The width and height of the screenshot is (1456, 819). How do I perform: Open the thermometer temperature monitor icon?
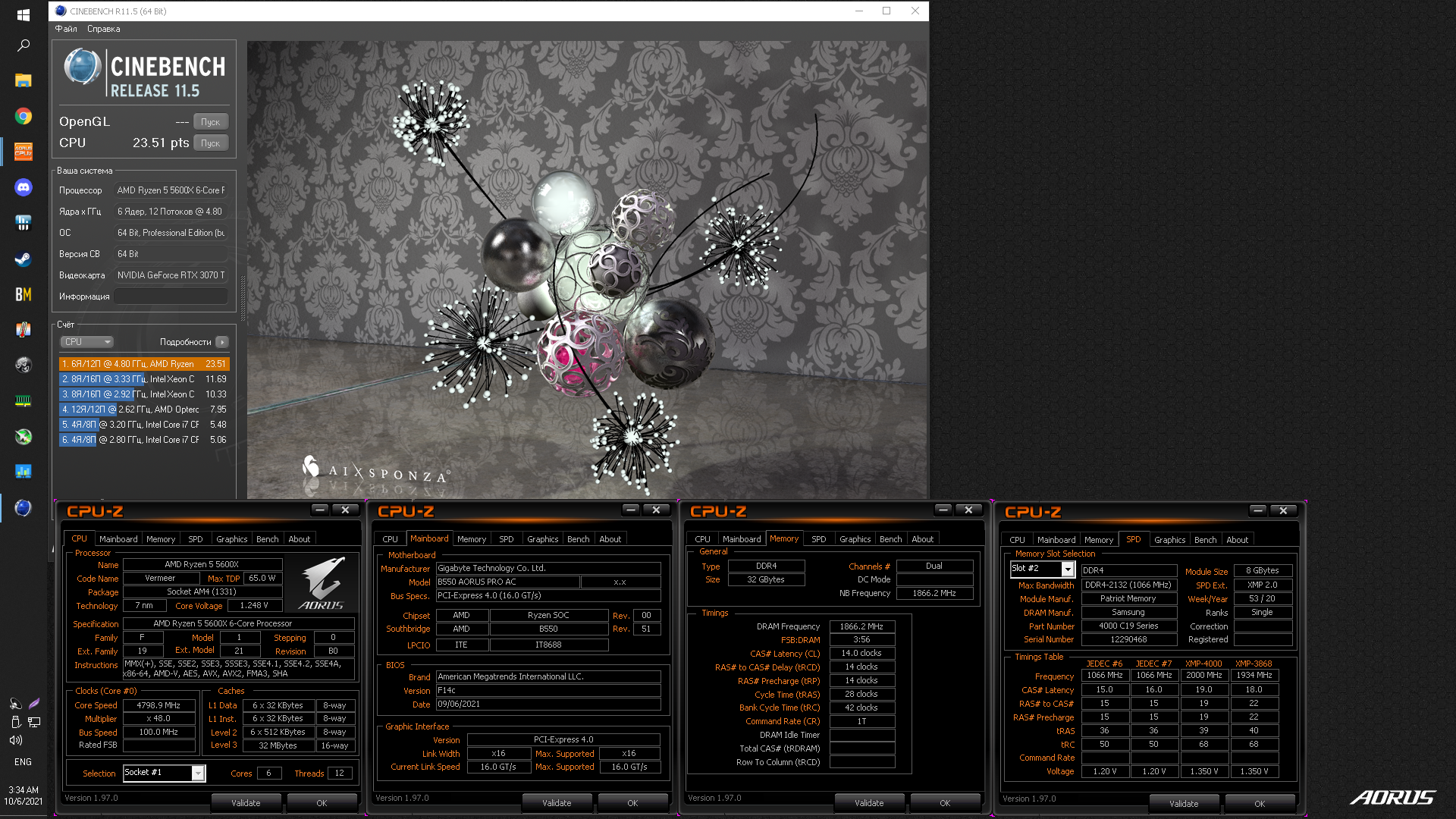[23, 330]
